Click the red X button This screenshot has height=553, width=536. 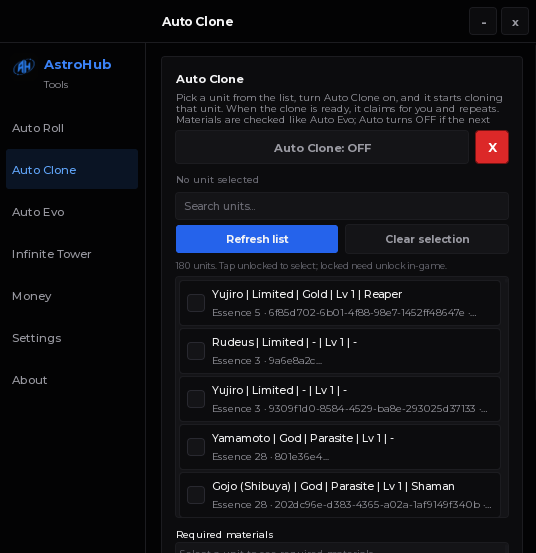pos(492,147)
